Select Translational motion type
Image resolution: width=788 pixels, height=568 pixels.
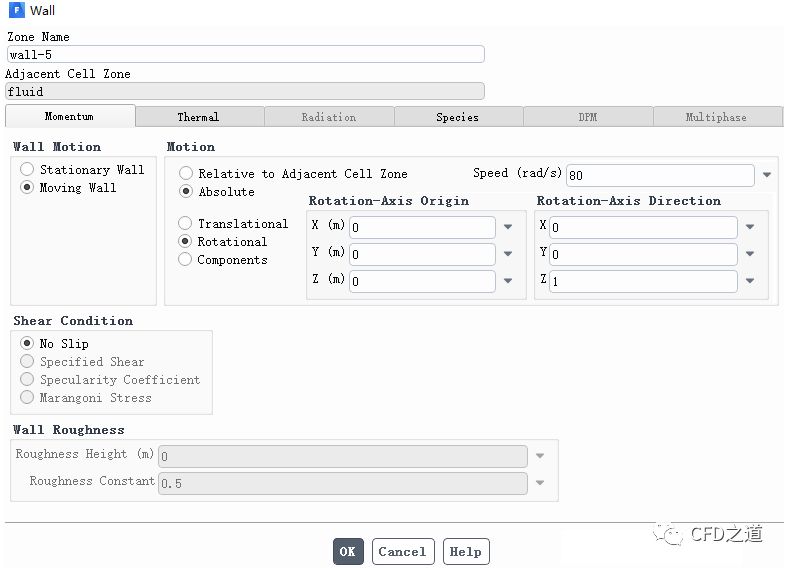click(186, 224)
